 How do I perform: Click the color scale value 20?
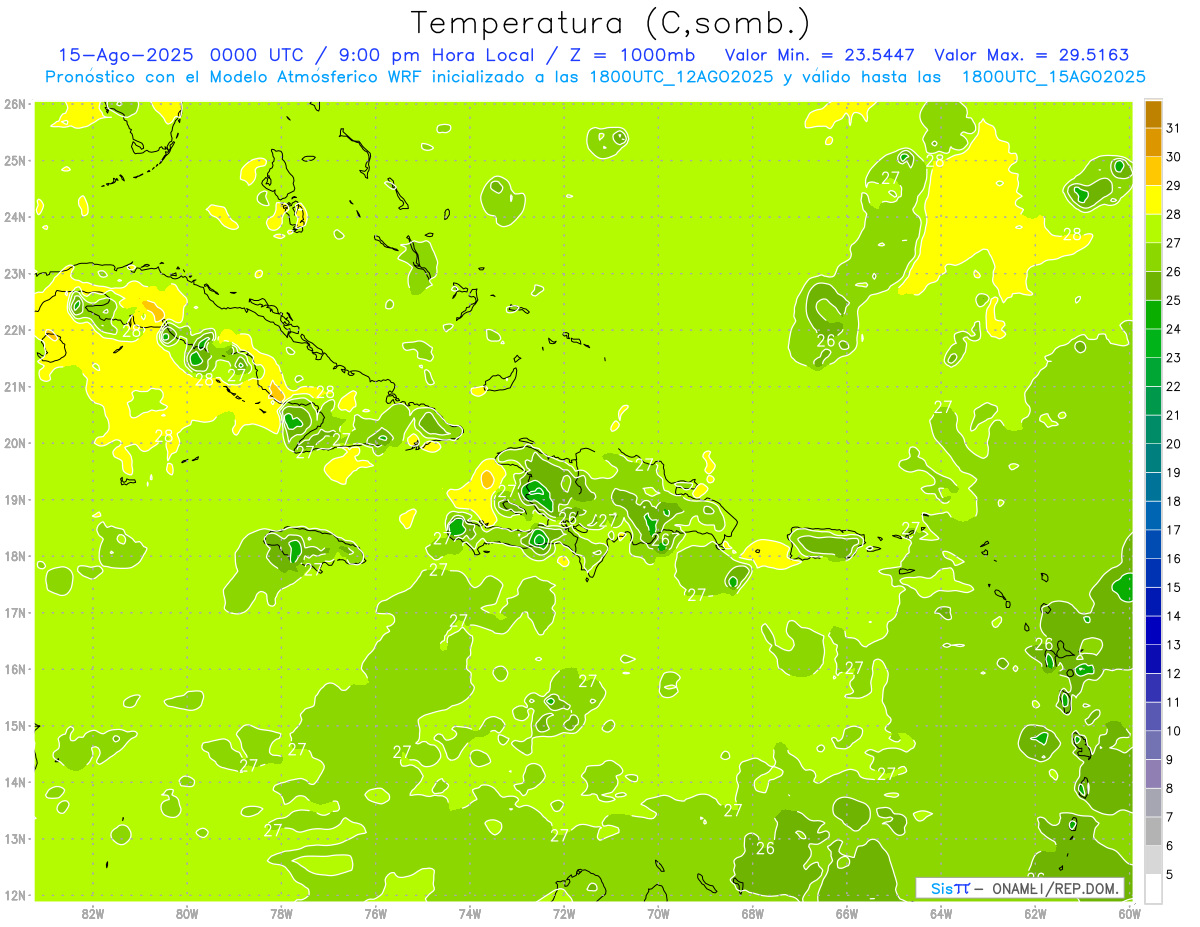[1174, 444]
